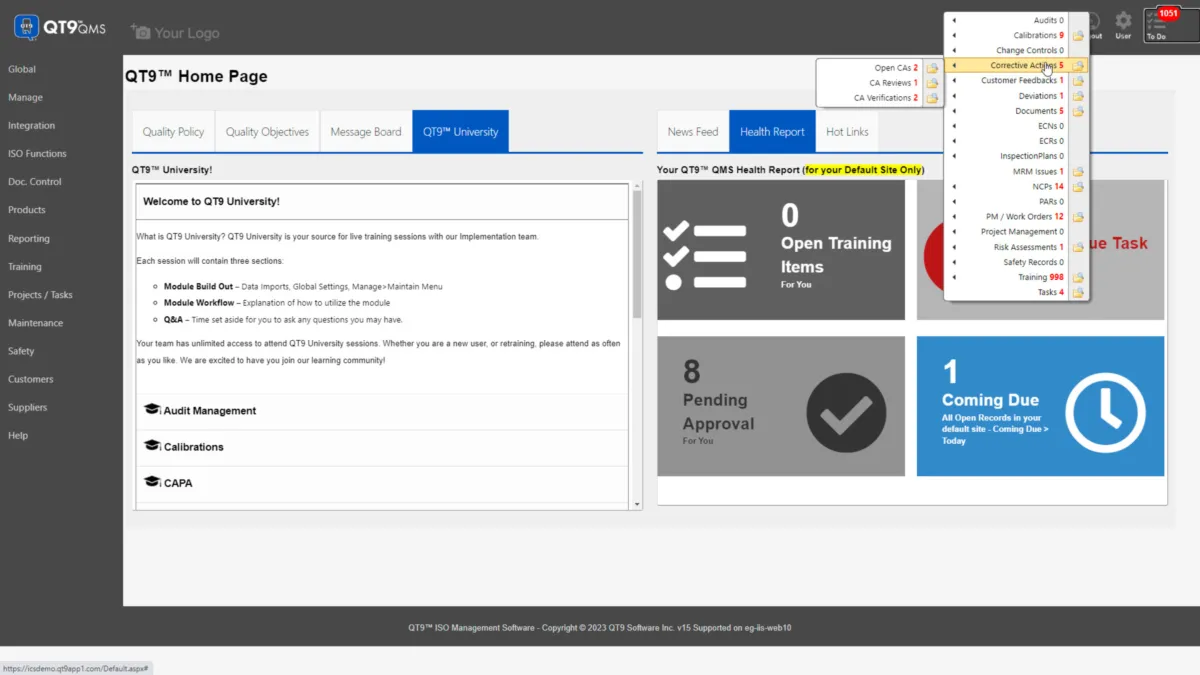
Task: Open the Doc. Control sidebar menu
Action: click(35, 182)
